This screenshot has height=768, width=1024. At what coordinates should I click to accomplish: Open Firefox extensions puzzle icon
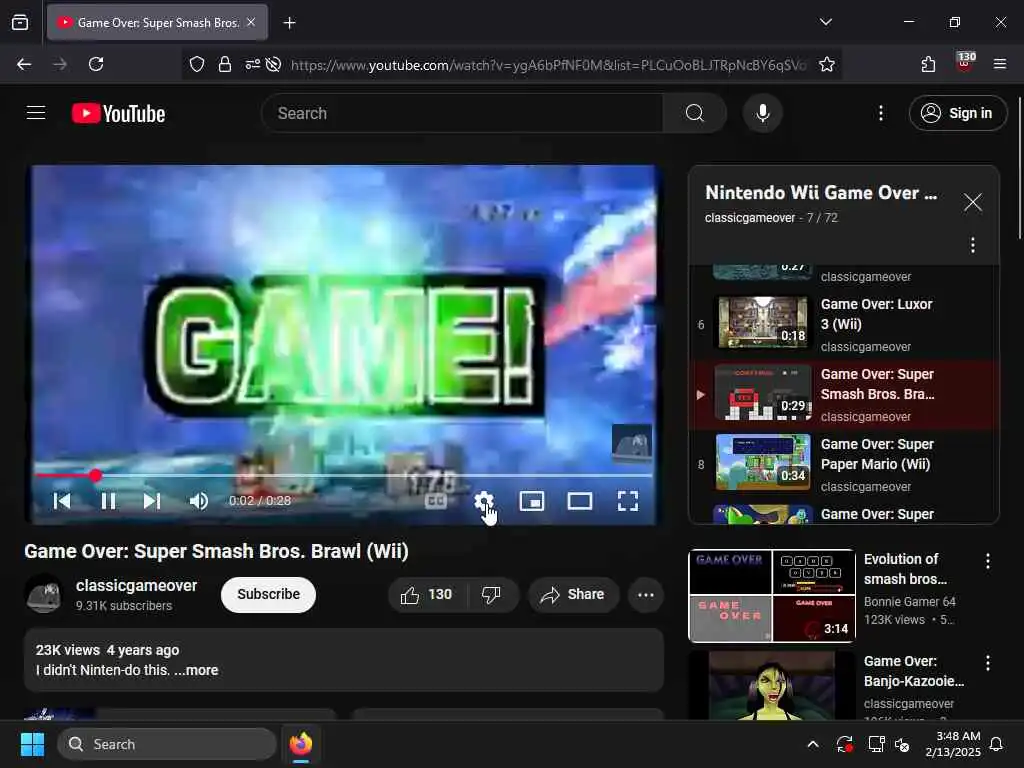(x=928, y=64)
